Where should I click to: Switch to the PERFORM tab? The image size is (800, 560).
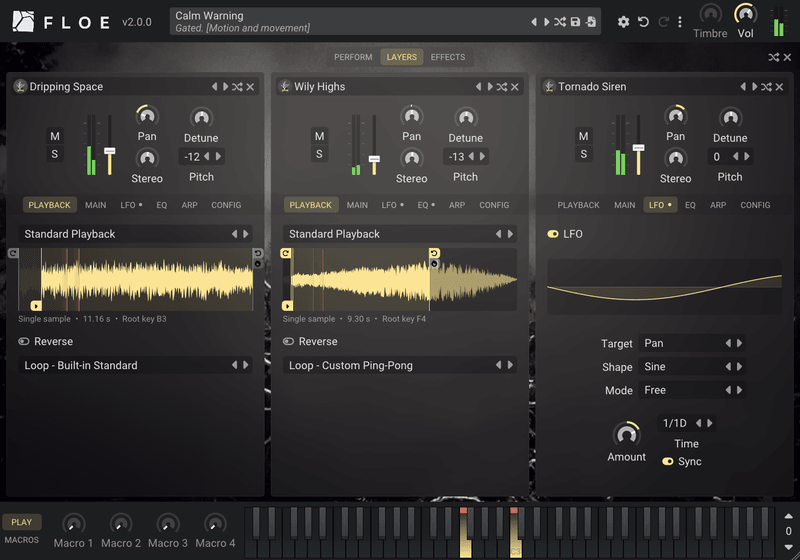pyautogui.click(x=353, y=57)
